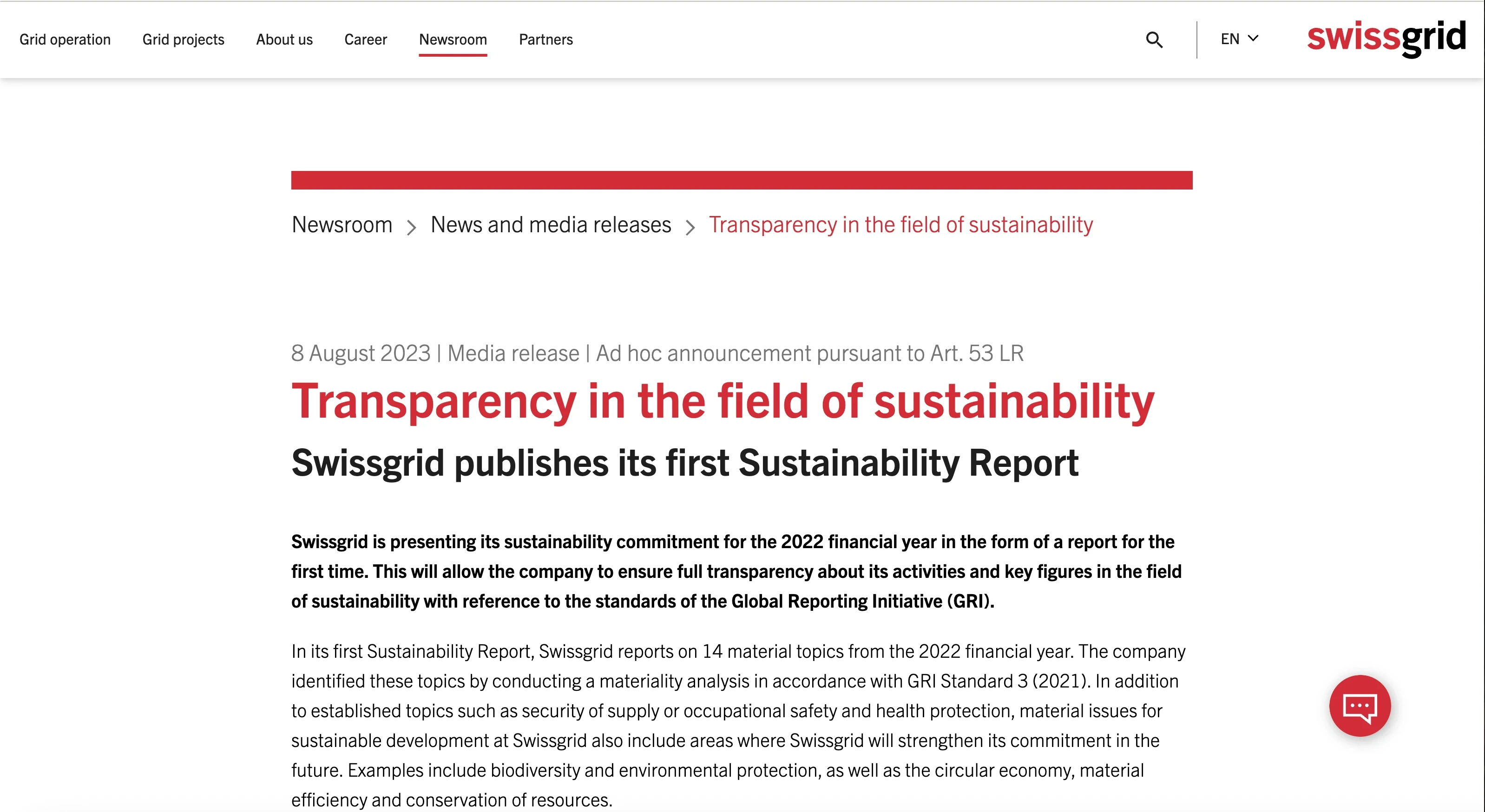
Task: Click the red banner bar
Action: 742,180
